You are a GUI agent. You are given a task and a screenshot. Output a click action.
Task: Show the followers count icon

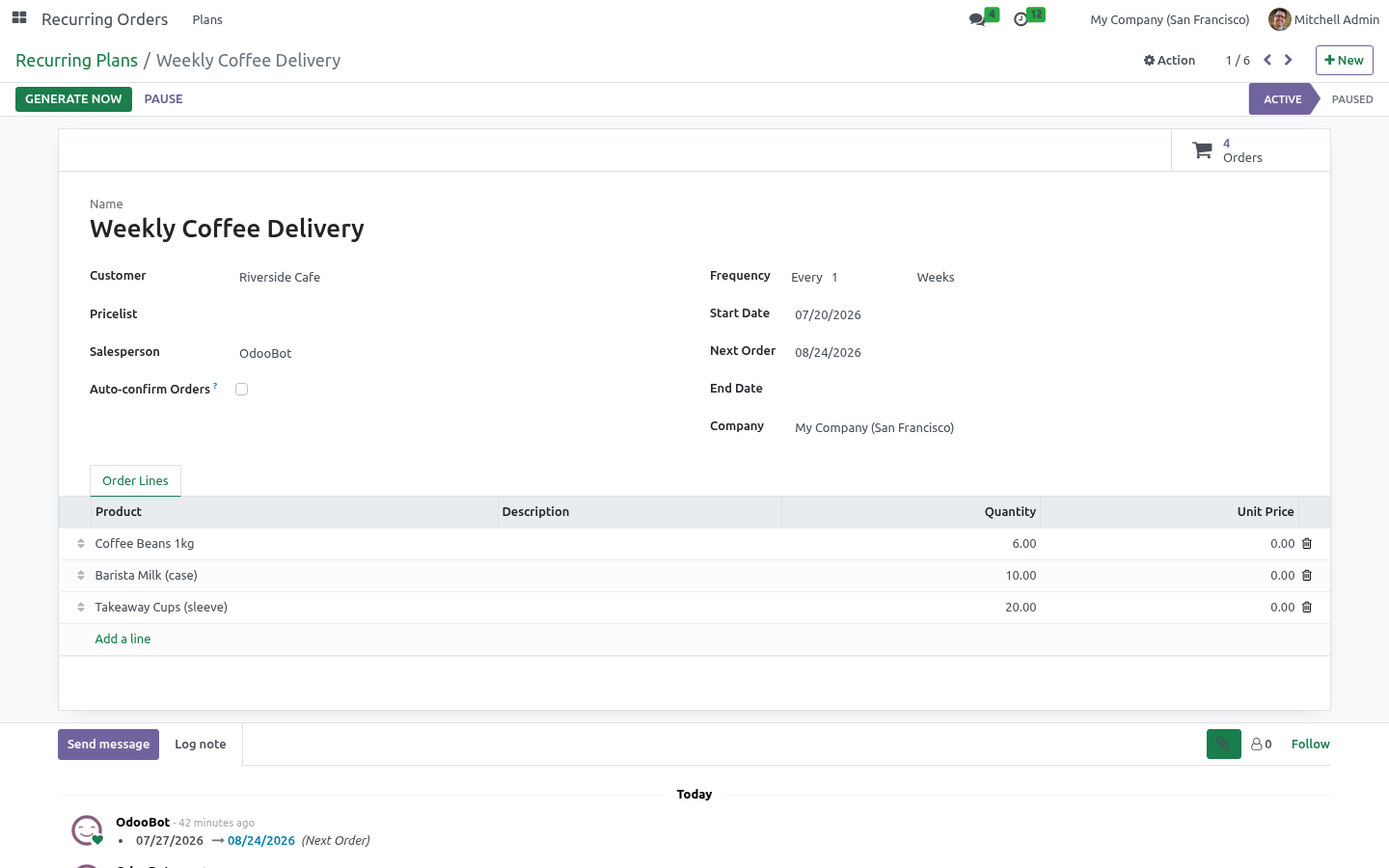pos(1262,744)
